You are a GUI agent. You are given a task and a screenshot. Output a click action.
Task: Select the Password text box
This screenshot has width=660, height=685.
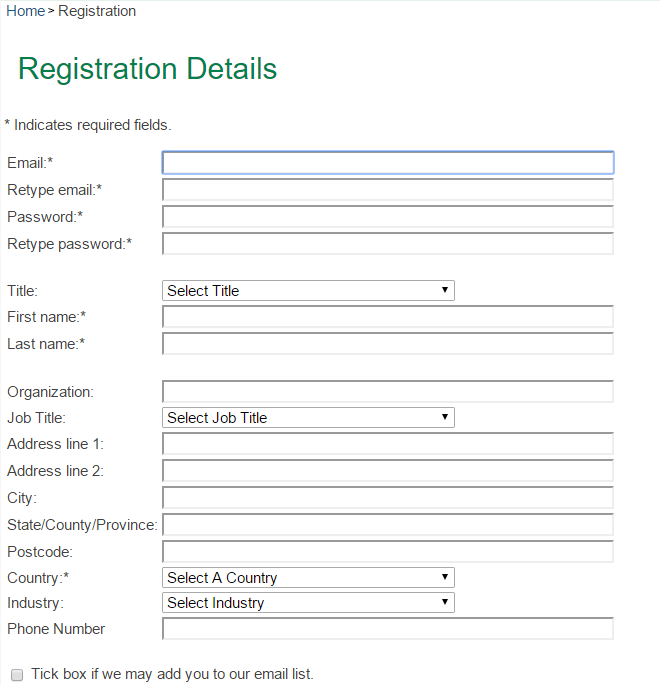387,217
